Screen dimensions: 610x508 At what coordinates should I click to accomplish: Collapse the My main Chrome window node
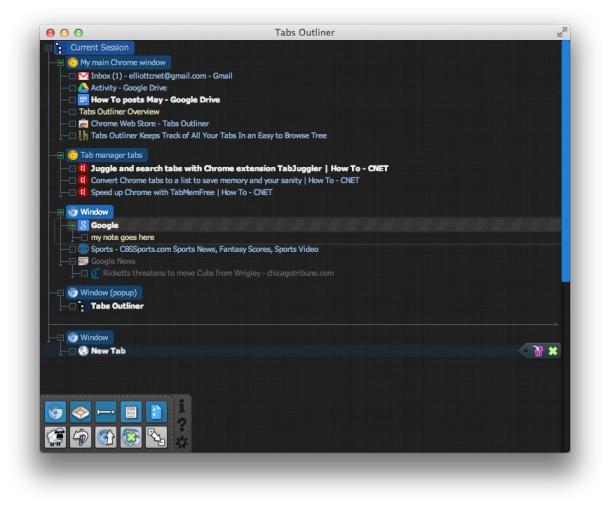click(60, 63)
